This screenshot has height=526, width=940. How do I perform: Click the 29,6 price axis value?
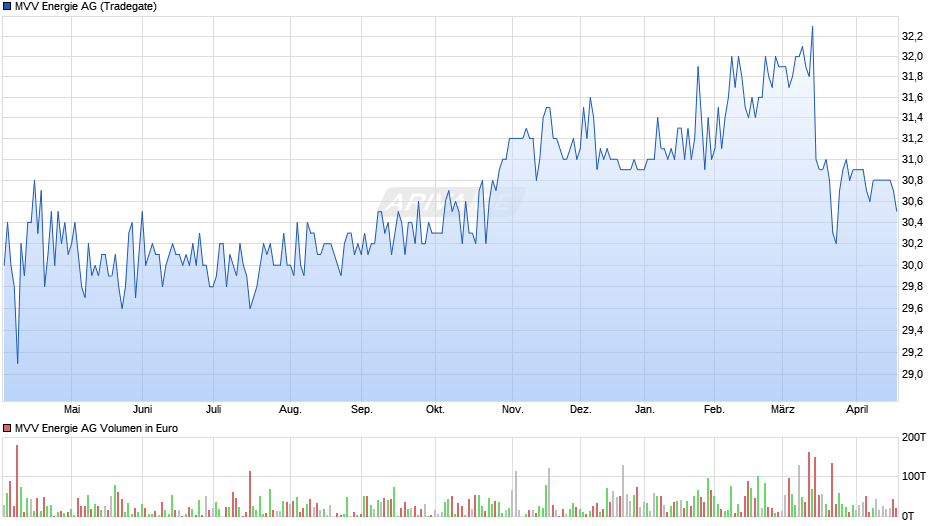(x=912, y=308)
